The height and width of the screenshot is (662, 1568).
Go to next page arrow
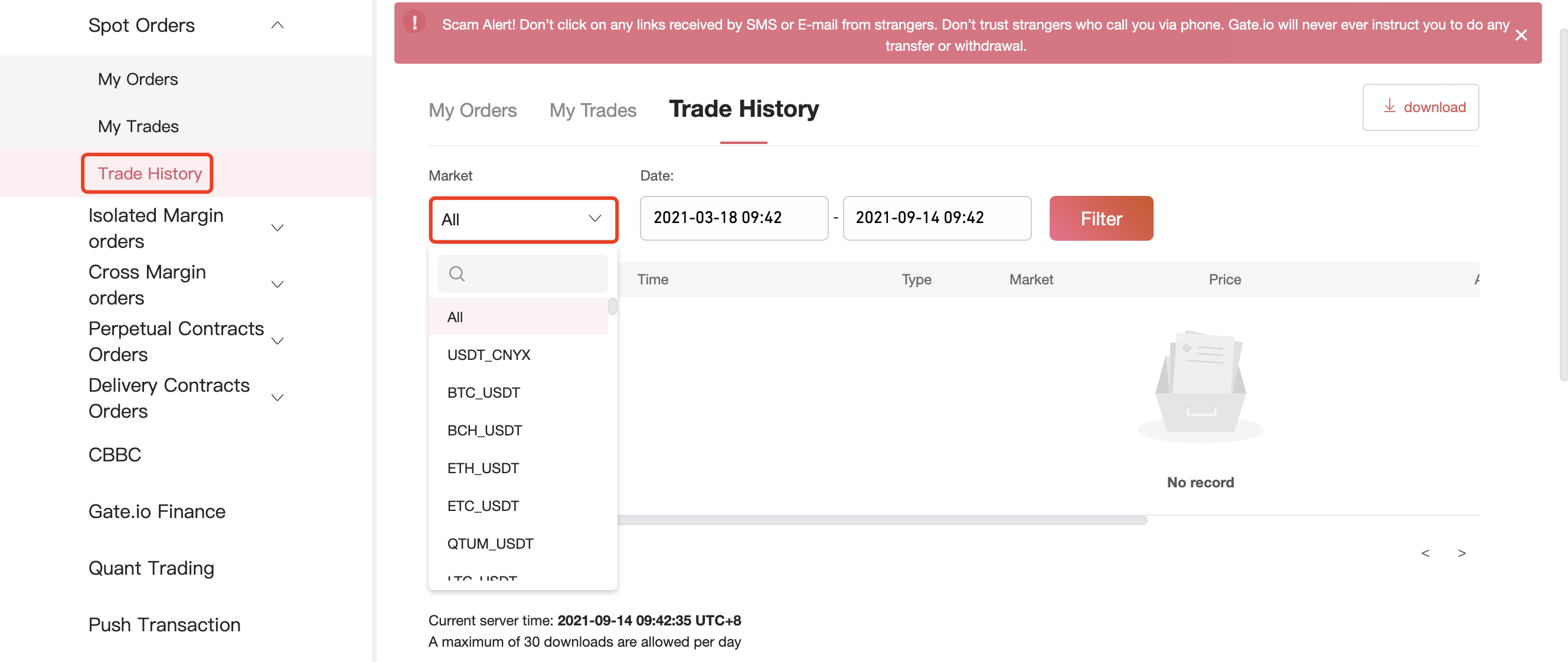[1462, 553]
